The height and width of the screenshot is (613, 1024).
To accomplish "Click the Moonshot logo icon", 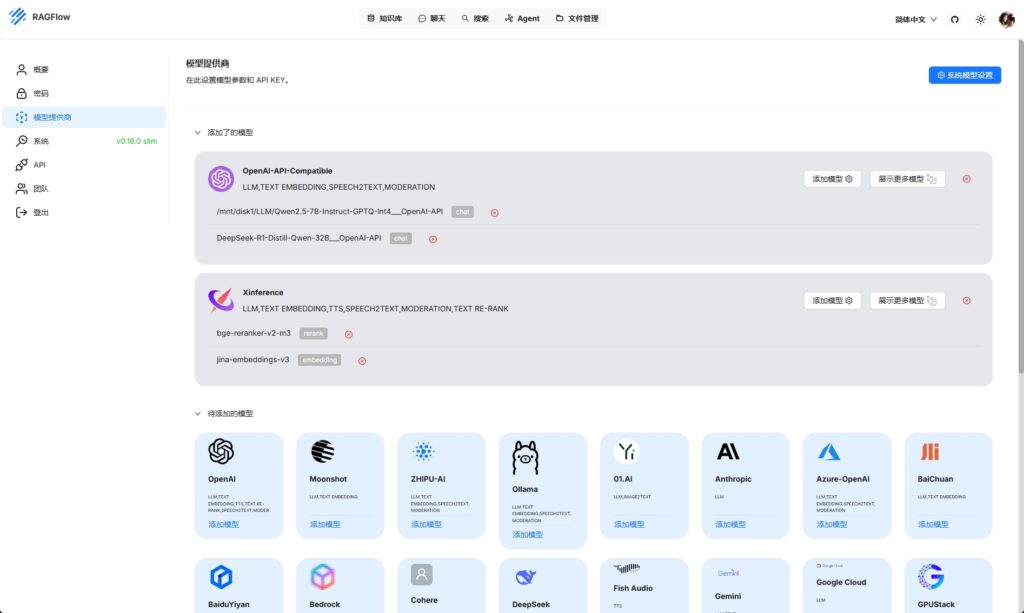I will tap(323, 451).
